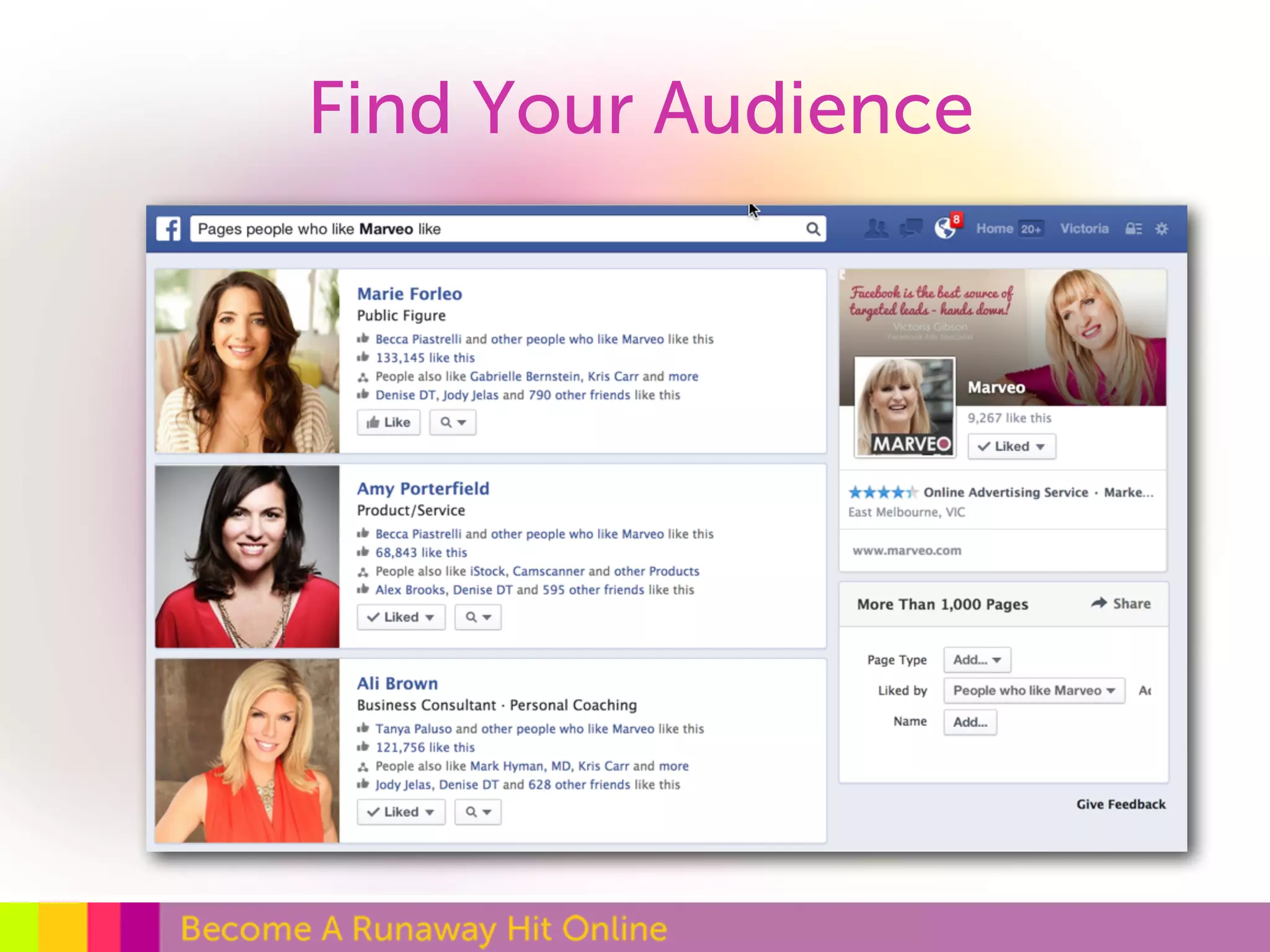The height and width of the screenshot is (952, 1270).
Task: Open search dropdown for Marie Forleo
Action: (453, 423)
